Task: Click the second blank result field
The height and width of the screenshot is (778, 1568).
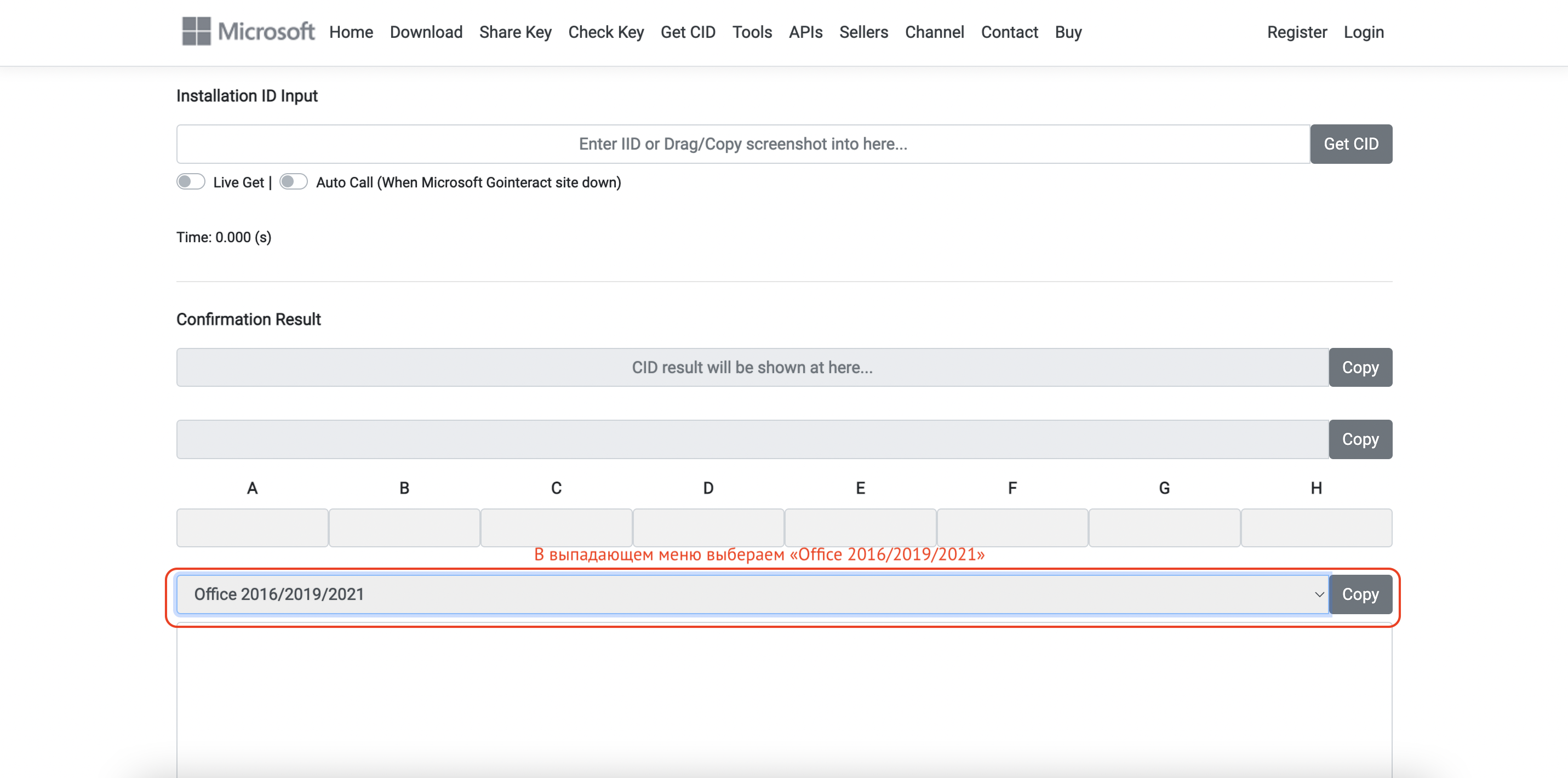Action: point(752,439)
